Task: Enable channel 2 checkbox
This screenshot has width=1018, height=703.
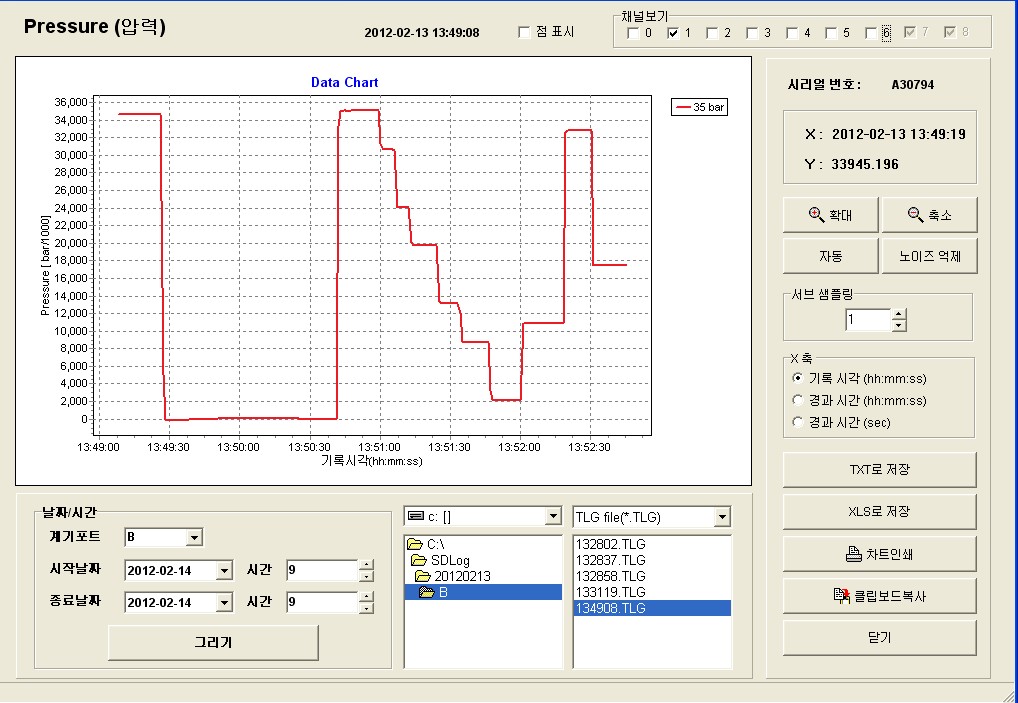Action: (x=712, y=33)
